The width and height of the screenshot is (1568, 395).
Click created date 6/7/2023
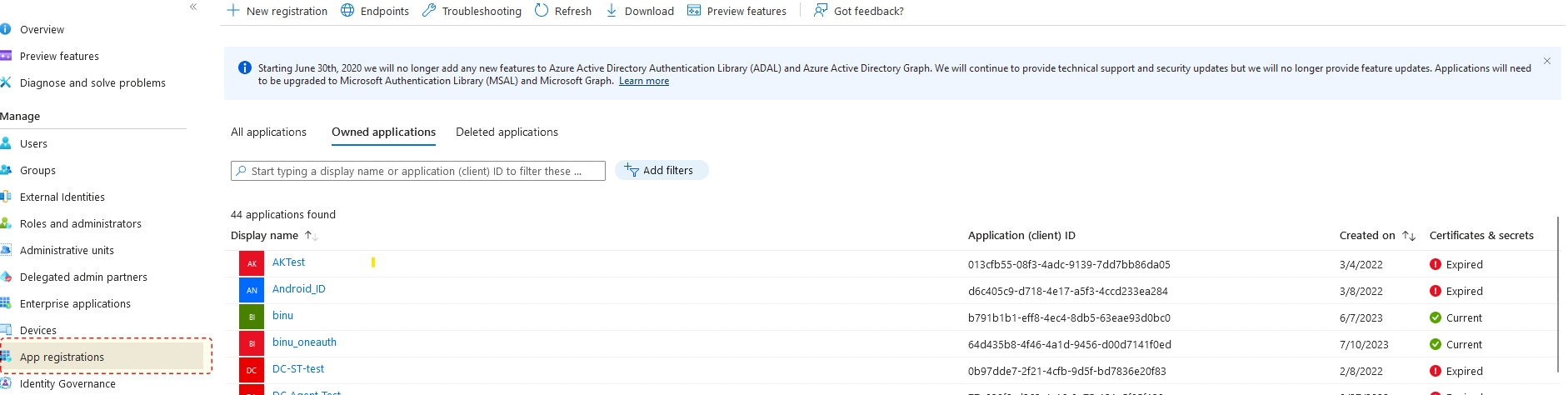1361,318
